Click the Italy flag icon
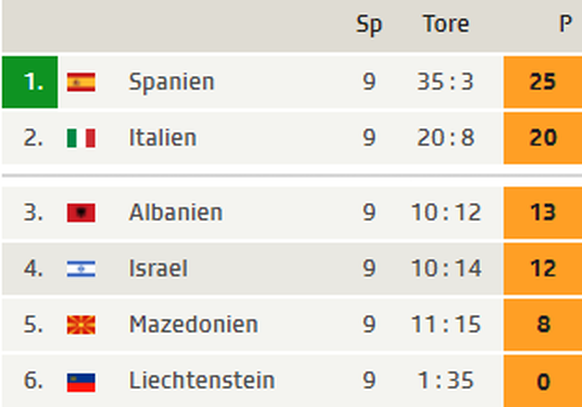 pos(81,138)
